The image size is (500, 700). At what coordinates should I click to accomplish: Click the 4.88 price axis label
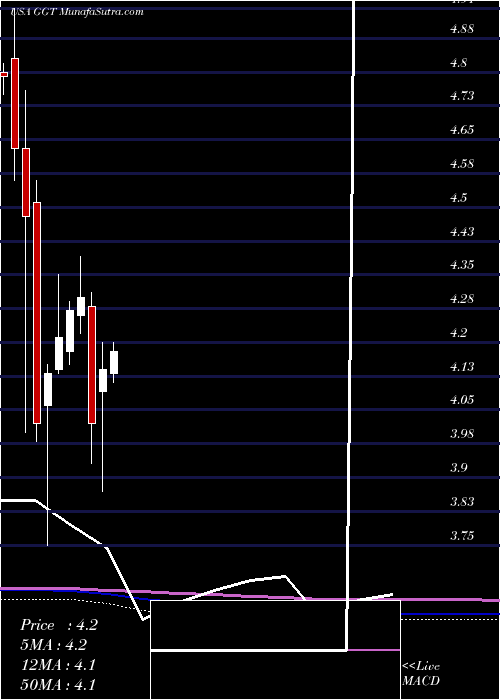tap(462, 29)
